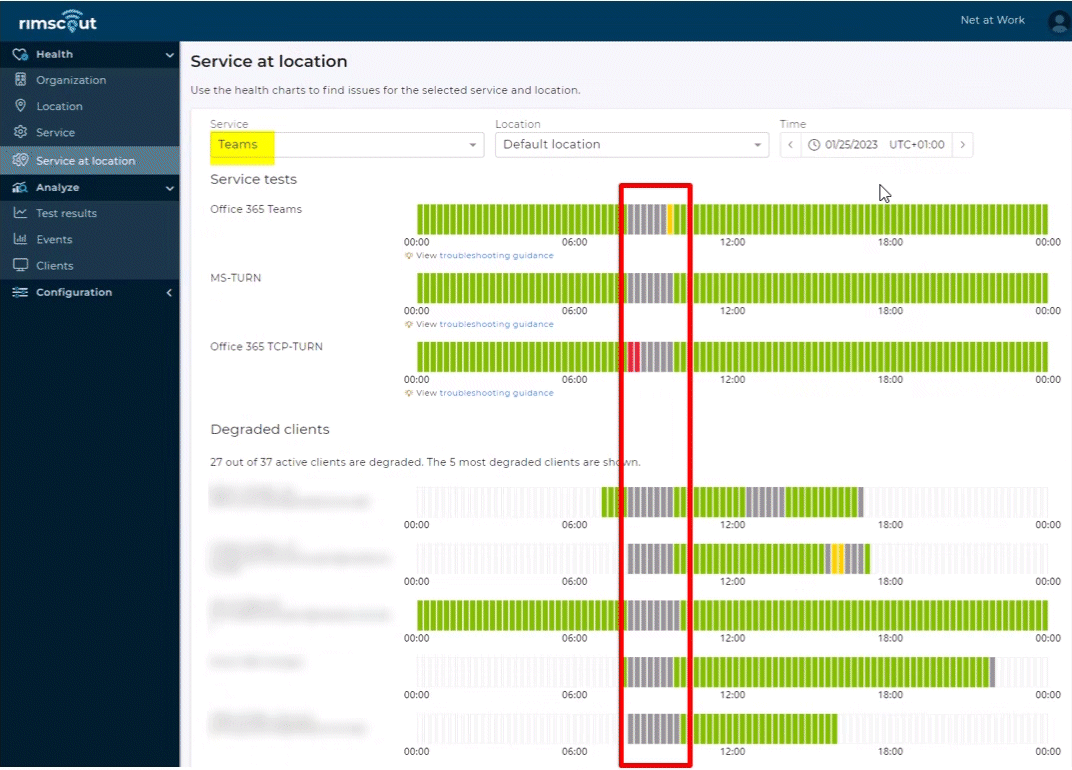Go to next day in Time picker
The width and height of the screenshot is (1072, 770).
point(963,144)
